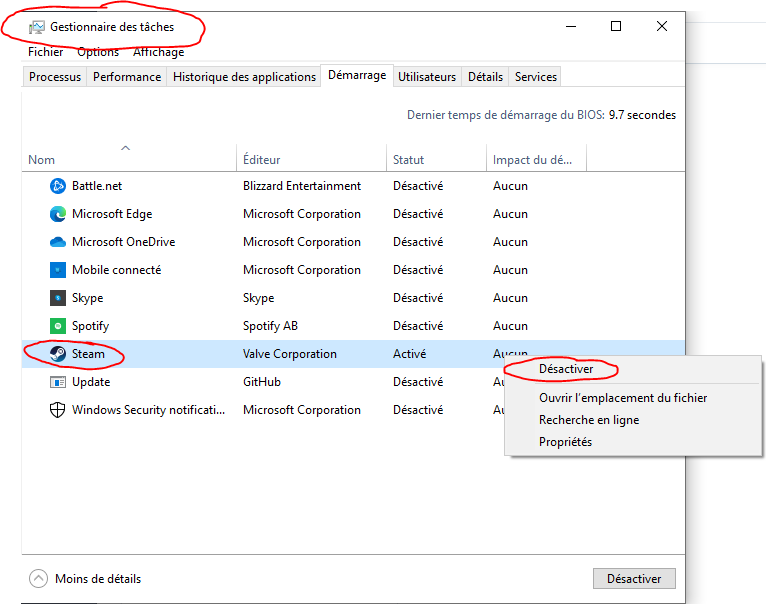Click the GitHub Update icon
Viewport: 766px width, 604px height.
58,382
